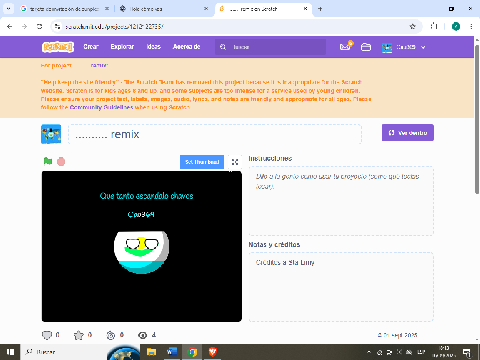
Task: Open Explorar in navigation bar
Action: pos(122,47)
